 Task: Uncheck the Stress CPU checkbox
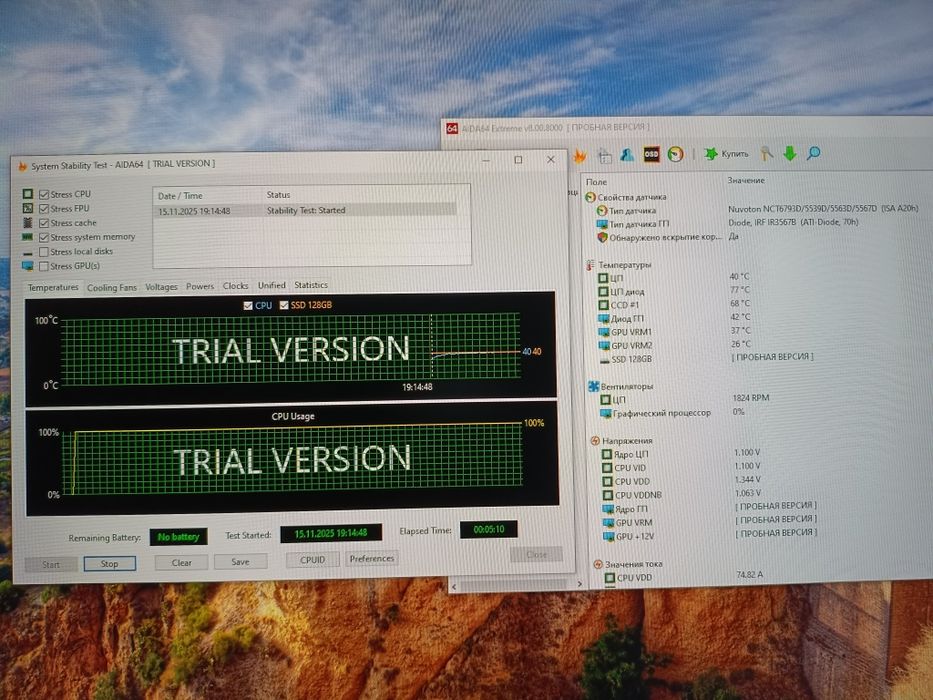tap(44, 194)
